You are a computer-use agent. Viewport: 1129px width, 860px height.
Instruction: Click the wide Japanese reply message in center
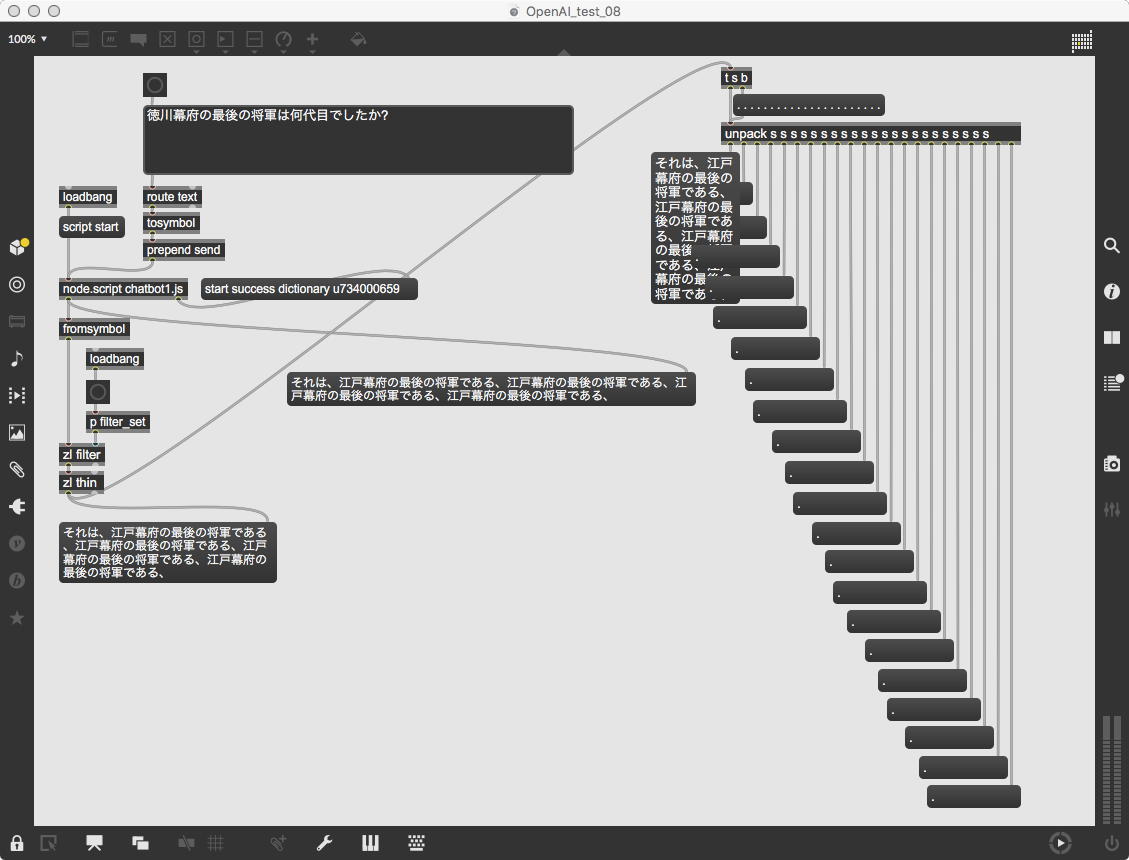(491, 389)
